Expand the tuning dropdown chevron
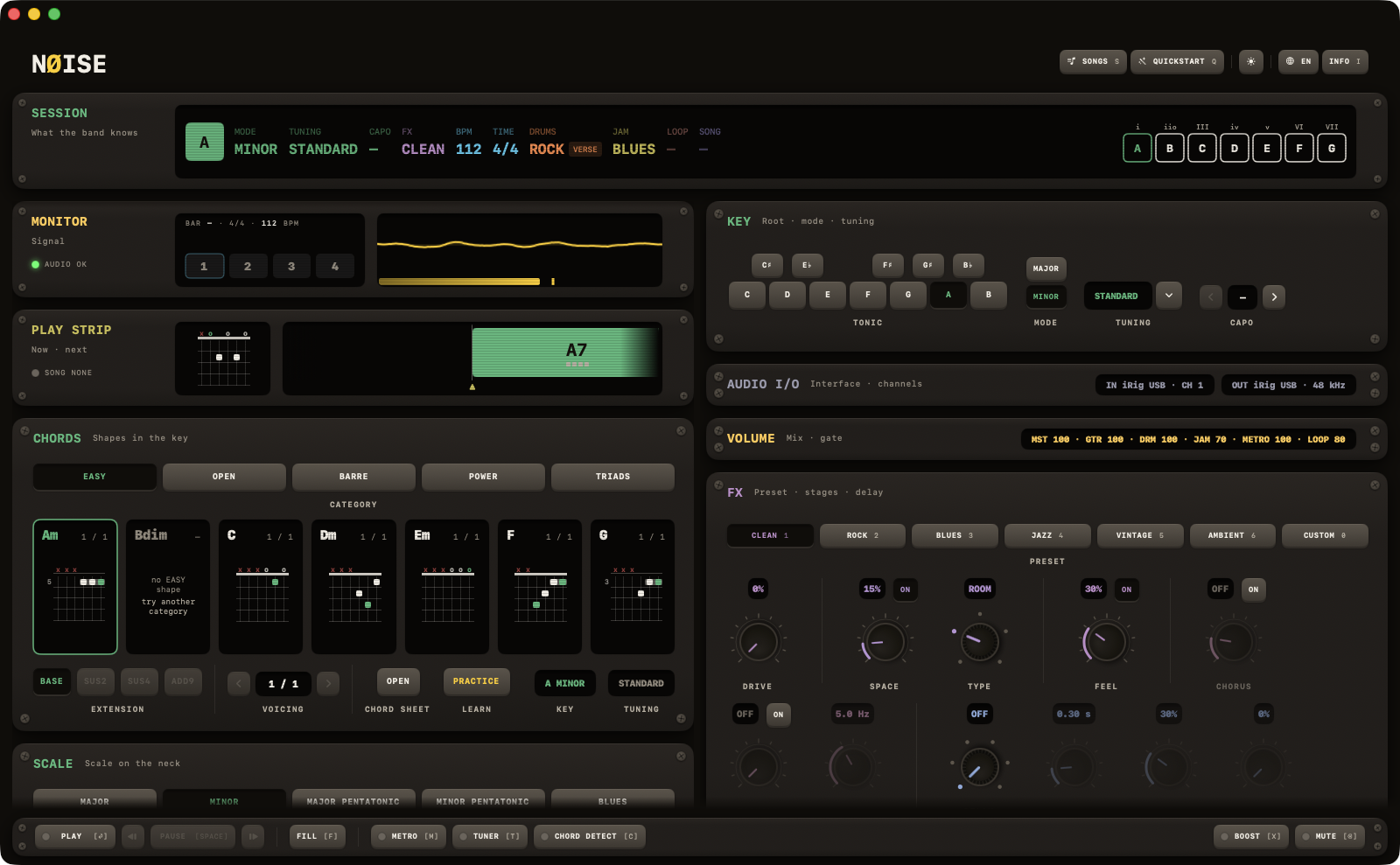This screenshot has height=865, width=1400. click(x=1169, y=296)
